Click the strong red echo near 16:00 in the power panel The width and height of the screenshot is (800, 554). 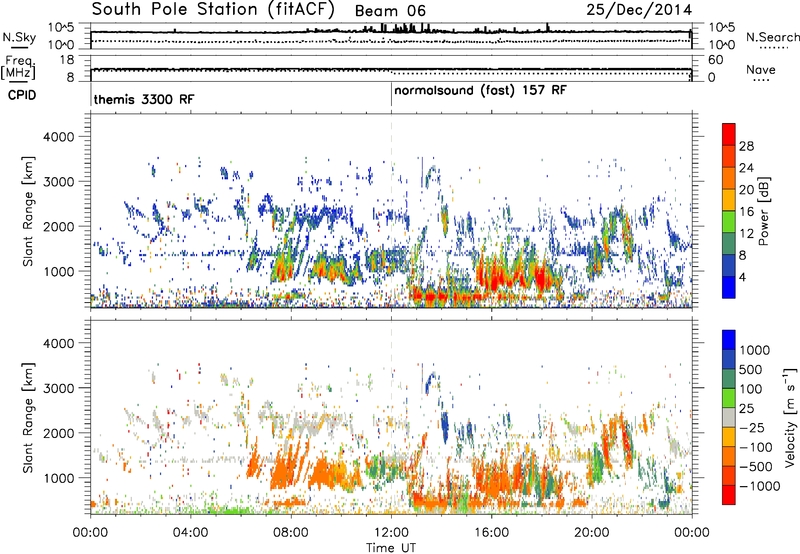click(492, 278)
